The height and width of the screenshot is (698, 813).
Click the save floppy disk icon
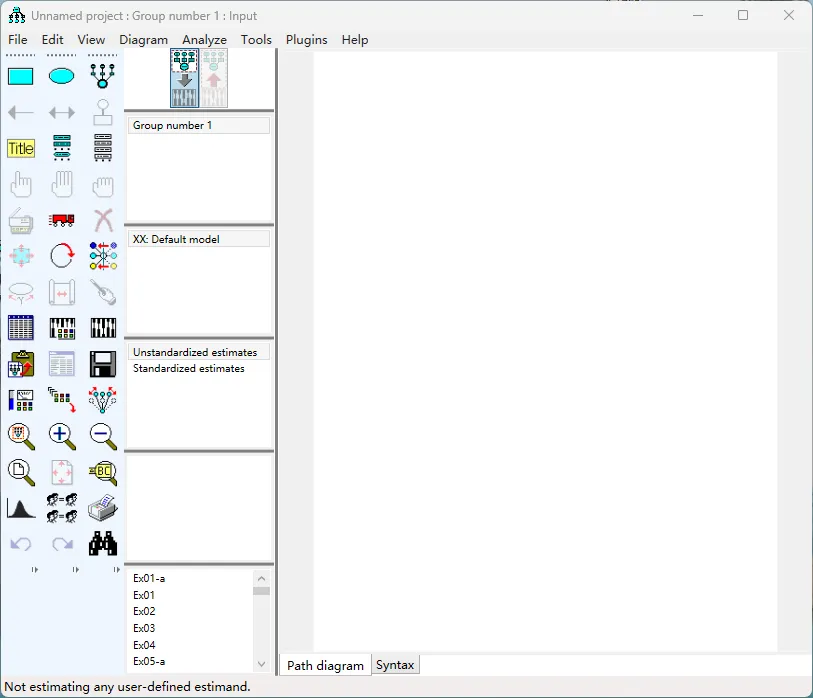pyautogui.click(x=103, y=364)
